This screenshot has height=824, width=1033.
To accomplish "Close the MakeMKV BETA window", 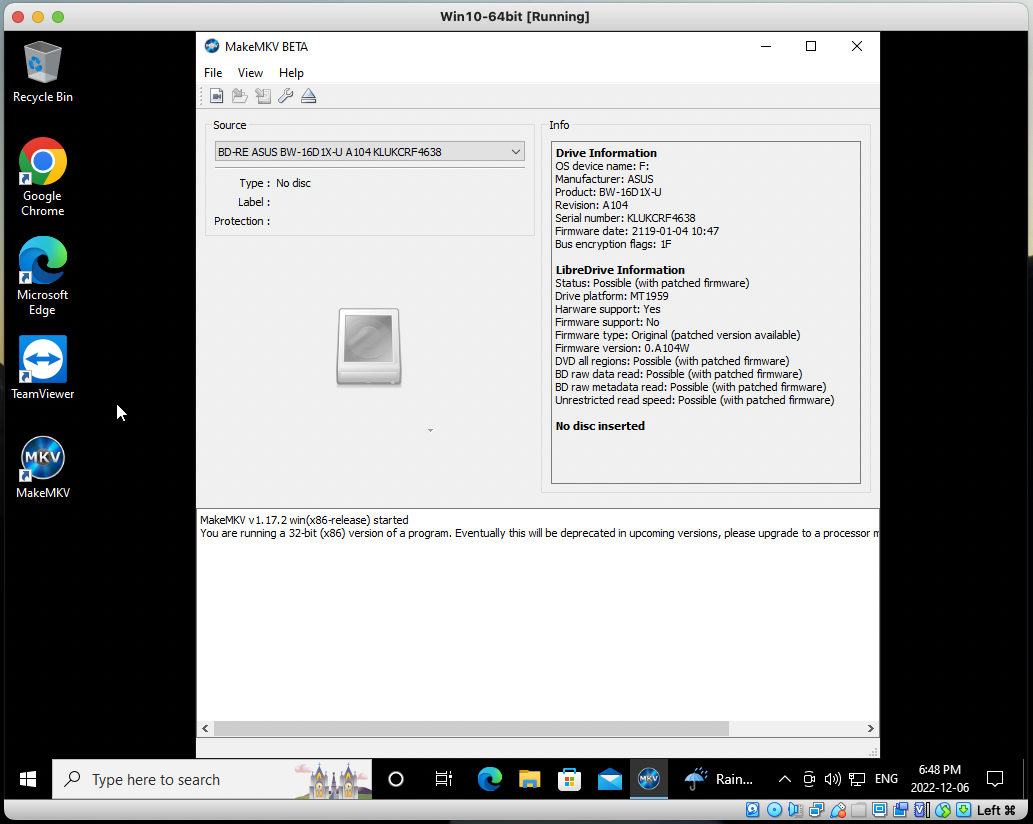I will (x=856, y=46).
